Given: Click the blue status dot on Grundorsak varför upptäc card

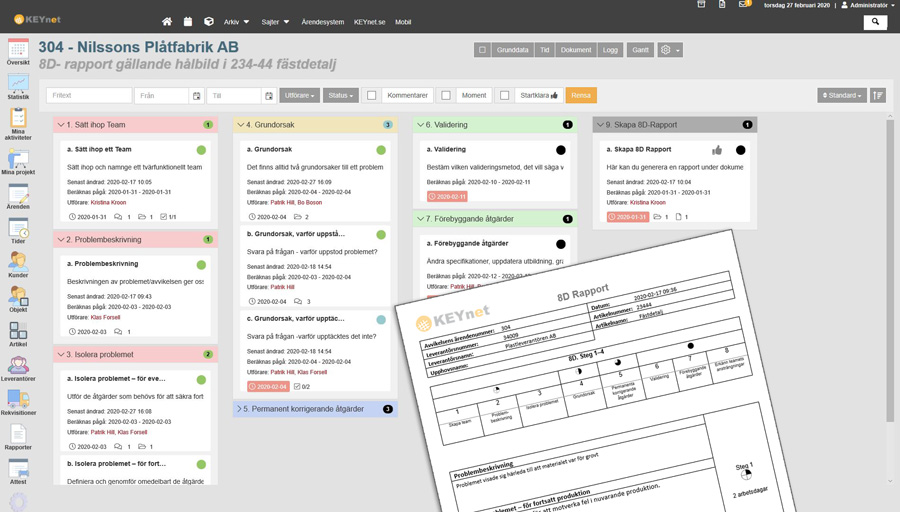Looking at the screenshot, I should pos(381,320).
